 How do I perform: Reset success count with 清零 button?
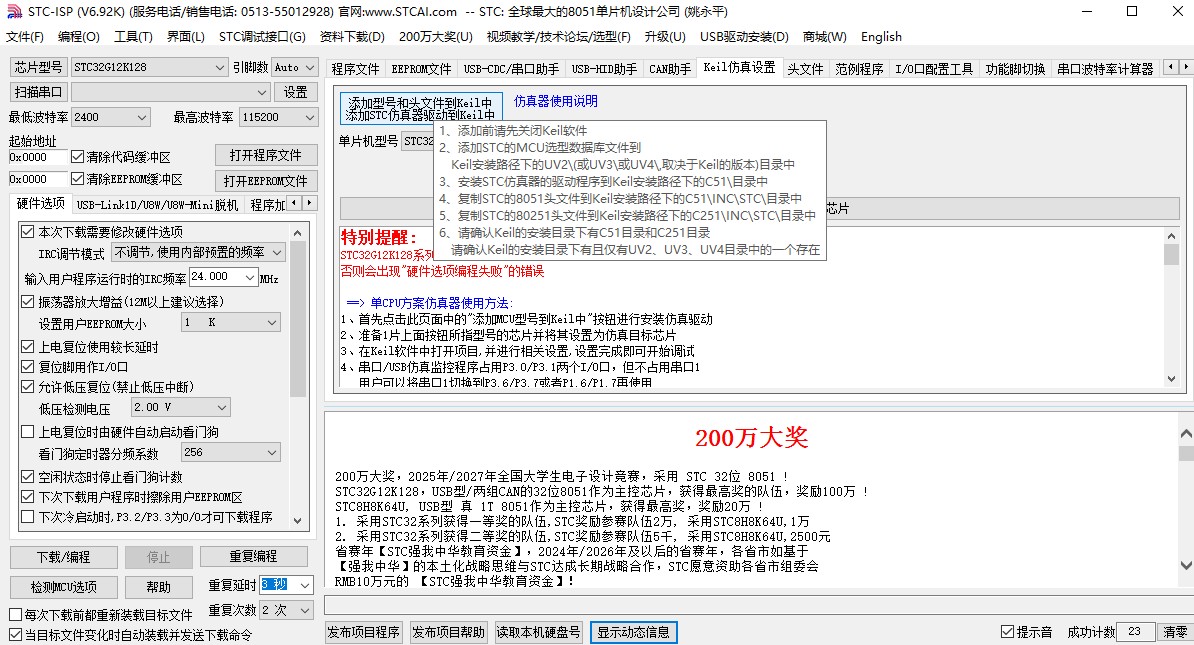(x=1175, y=632)
